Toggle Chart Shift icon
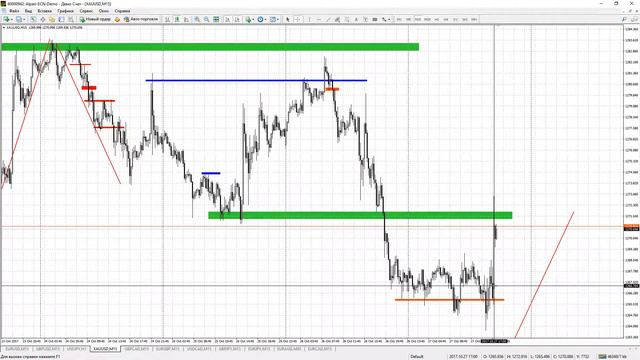The height and width of the screenshot is (360, 640). pyautogui.click(x=237, y=19)
